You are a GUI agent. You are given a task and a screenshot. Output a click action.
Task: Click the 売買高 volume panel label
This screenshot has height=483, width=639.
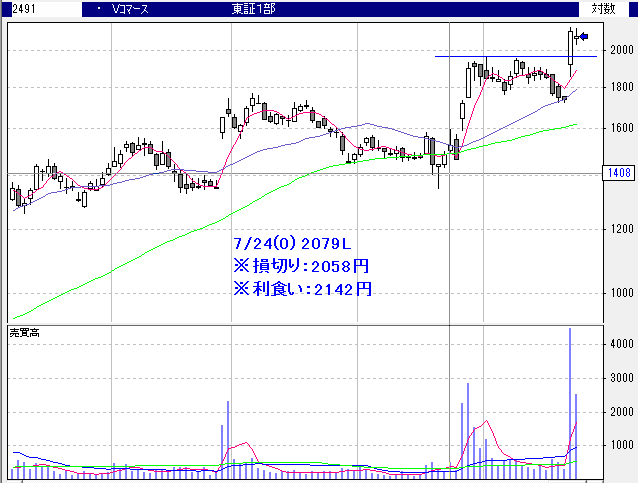point(22,331)
